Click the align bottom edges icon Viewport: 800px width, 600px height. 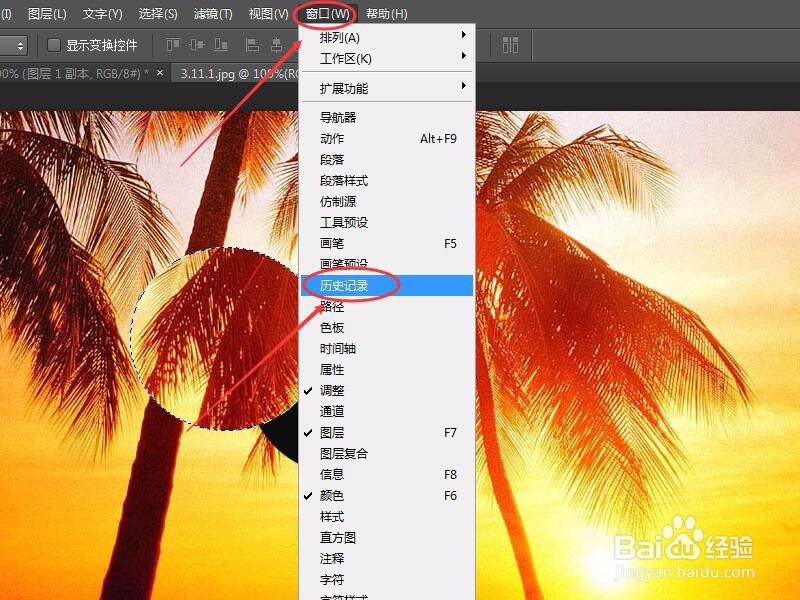click(x=222, y=45)
